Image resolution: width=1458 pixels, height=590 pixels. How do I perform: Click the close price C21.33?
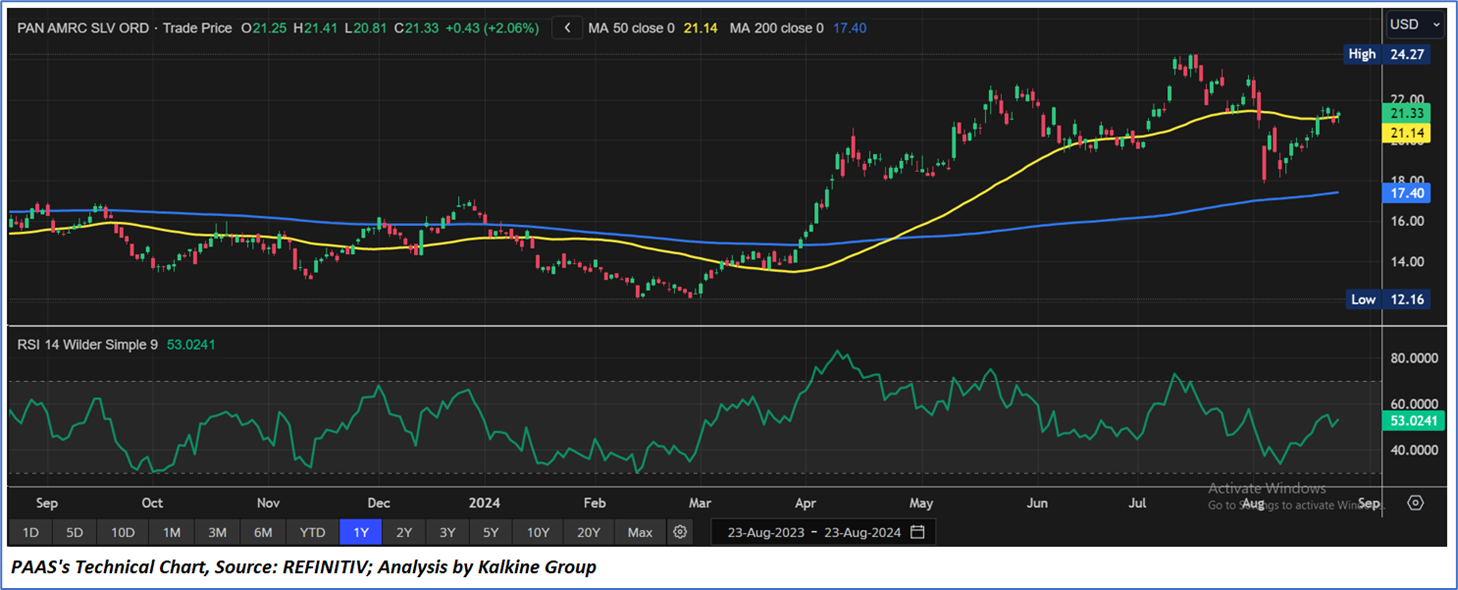[x=416, y=28]
